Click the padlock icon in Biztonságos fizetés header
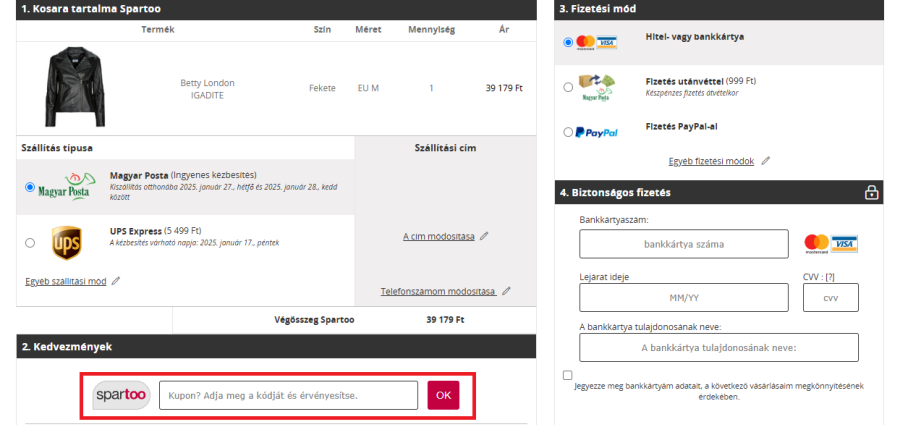Screen dimensions: 900x425 (871, 192)
